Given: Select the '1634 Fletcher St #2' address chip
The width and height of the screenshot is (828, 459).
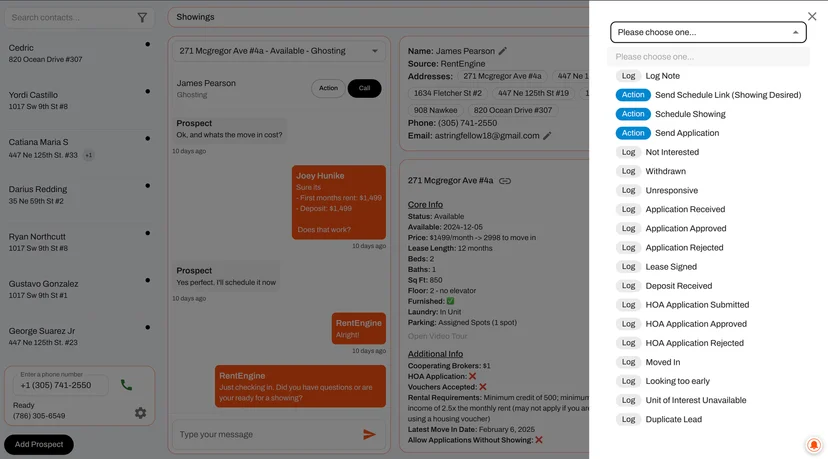Looking at the screenshot, I should click(x=448, y=93).
